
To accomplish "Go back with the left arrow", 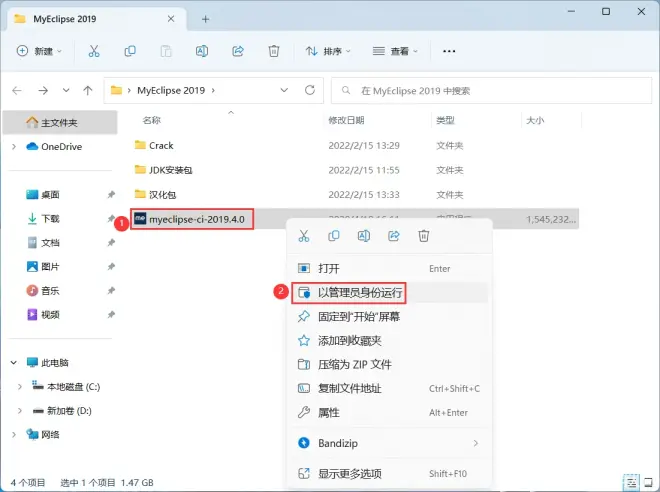I will (x=17, y=90).
